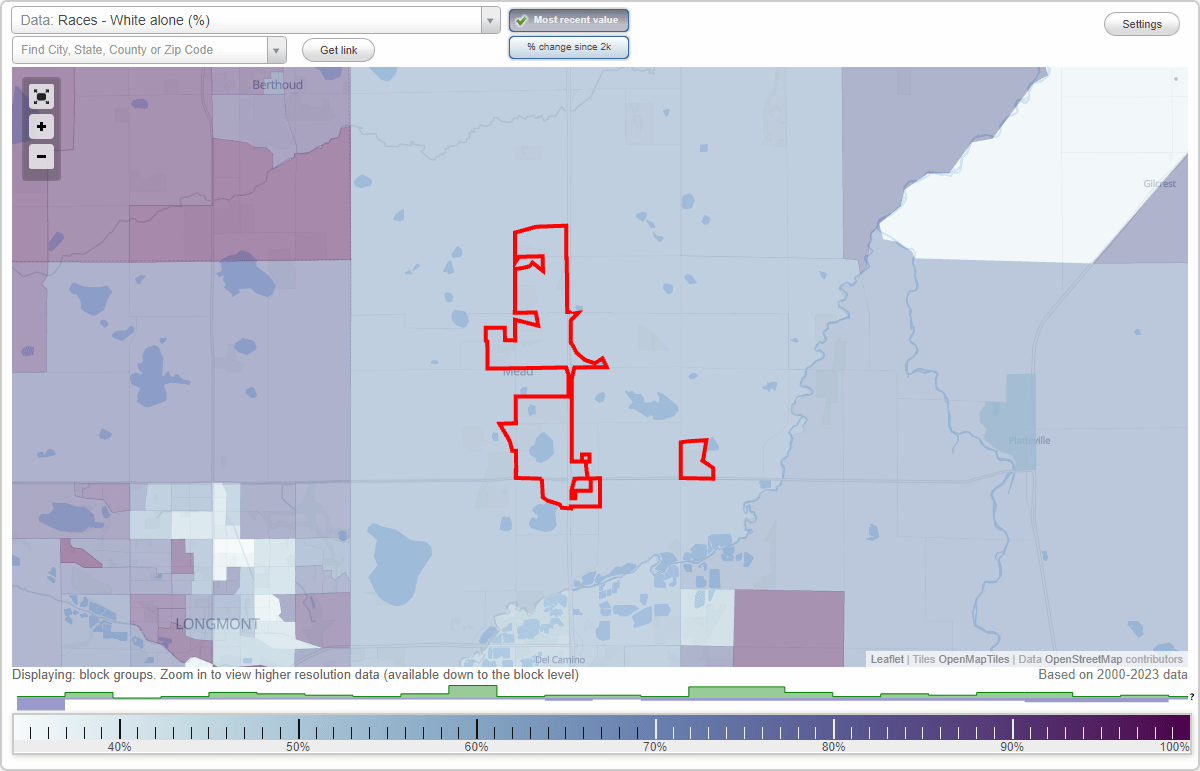Zoom out using the minus map control
Viewport: 1200px width, 771px height.
[x=40, y=156]
